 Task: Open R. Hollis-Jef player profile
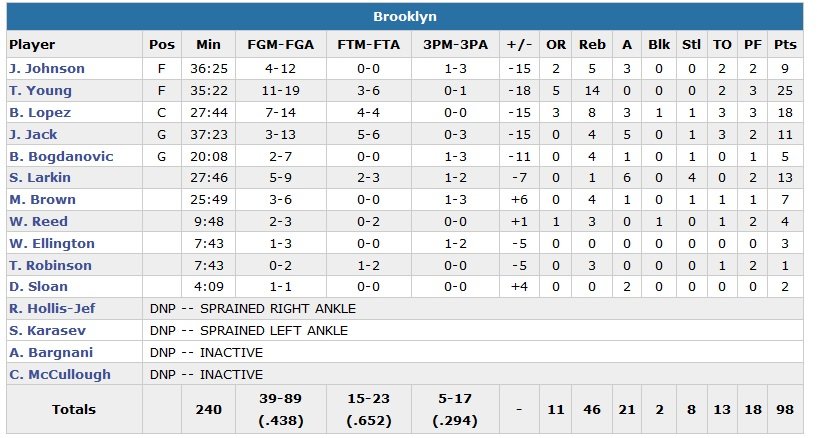52,309
